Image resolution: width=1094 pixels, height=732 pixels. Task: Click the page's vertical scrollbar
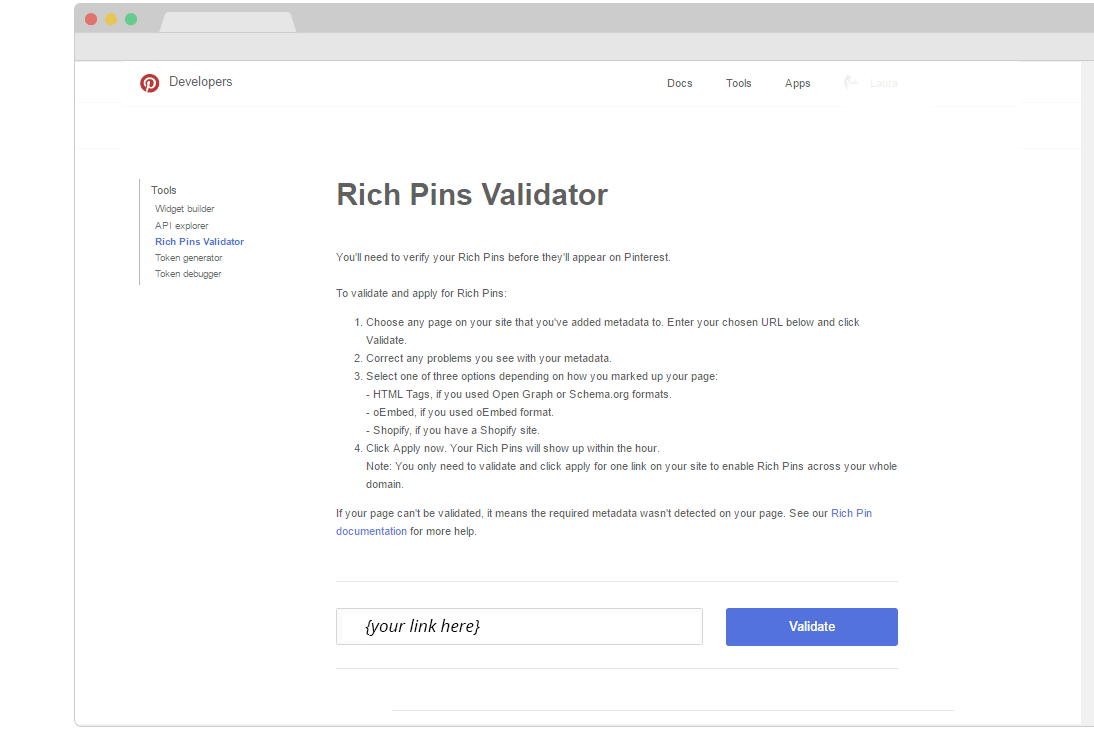[x=1087, y=390]
